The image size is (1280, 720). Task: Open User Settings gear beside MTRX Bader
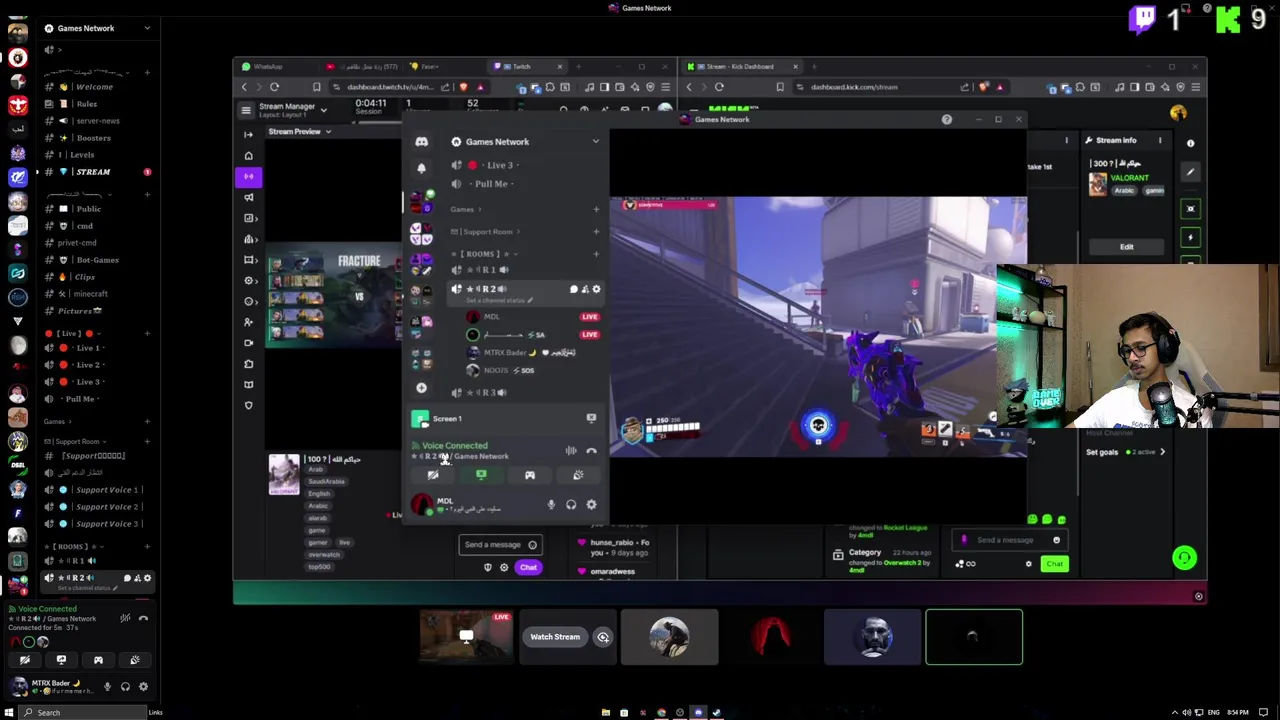(x=143, y=687)
